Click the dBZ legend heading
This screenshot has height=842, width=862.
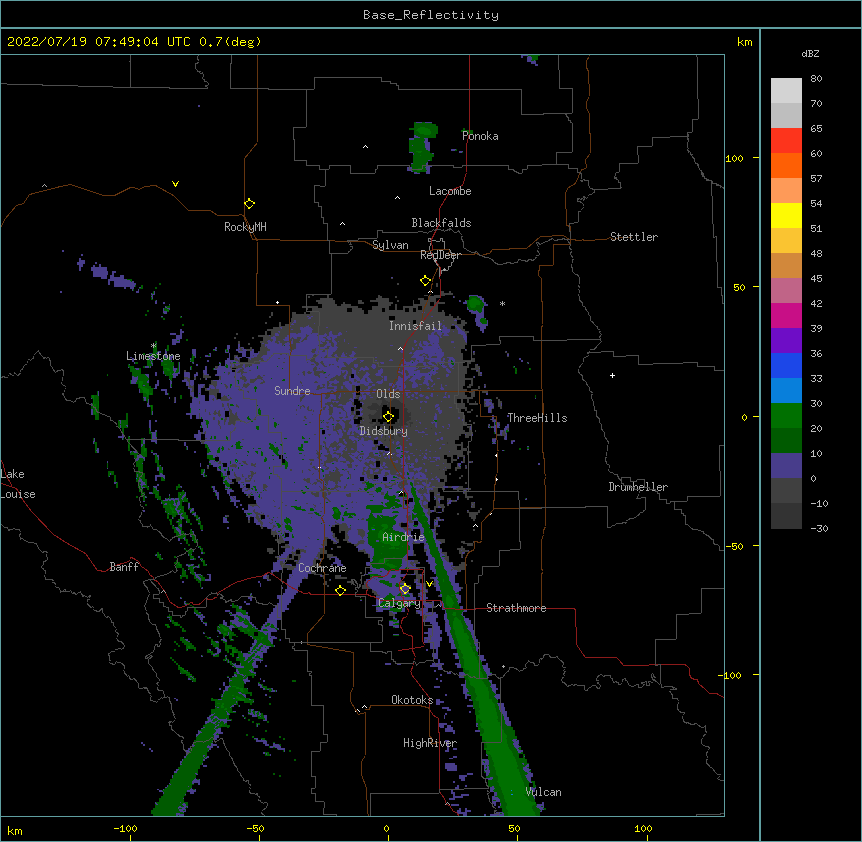[x=810, y=53]
